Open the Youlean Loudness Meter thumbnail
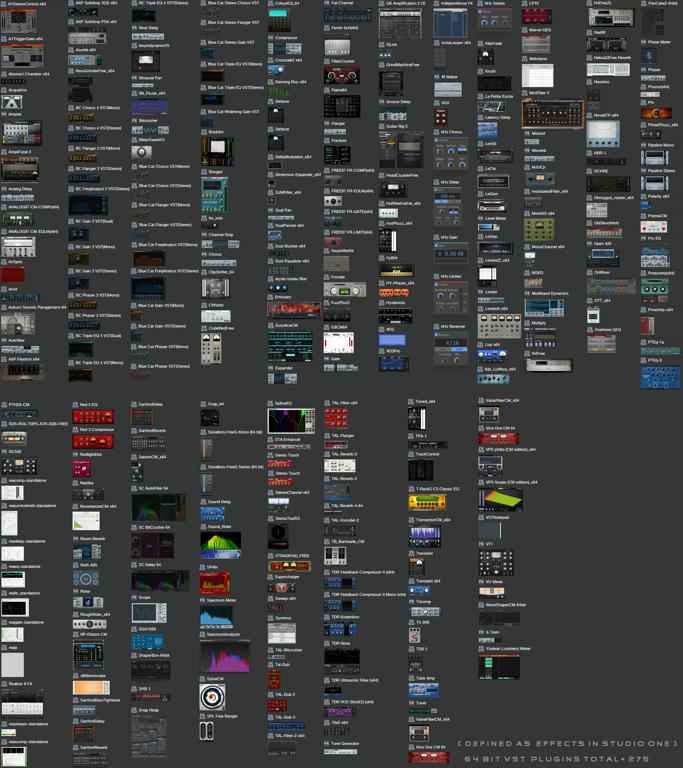Screen dimensions: 683x768 [499, 666]
